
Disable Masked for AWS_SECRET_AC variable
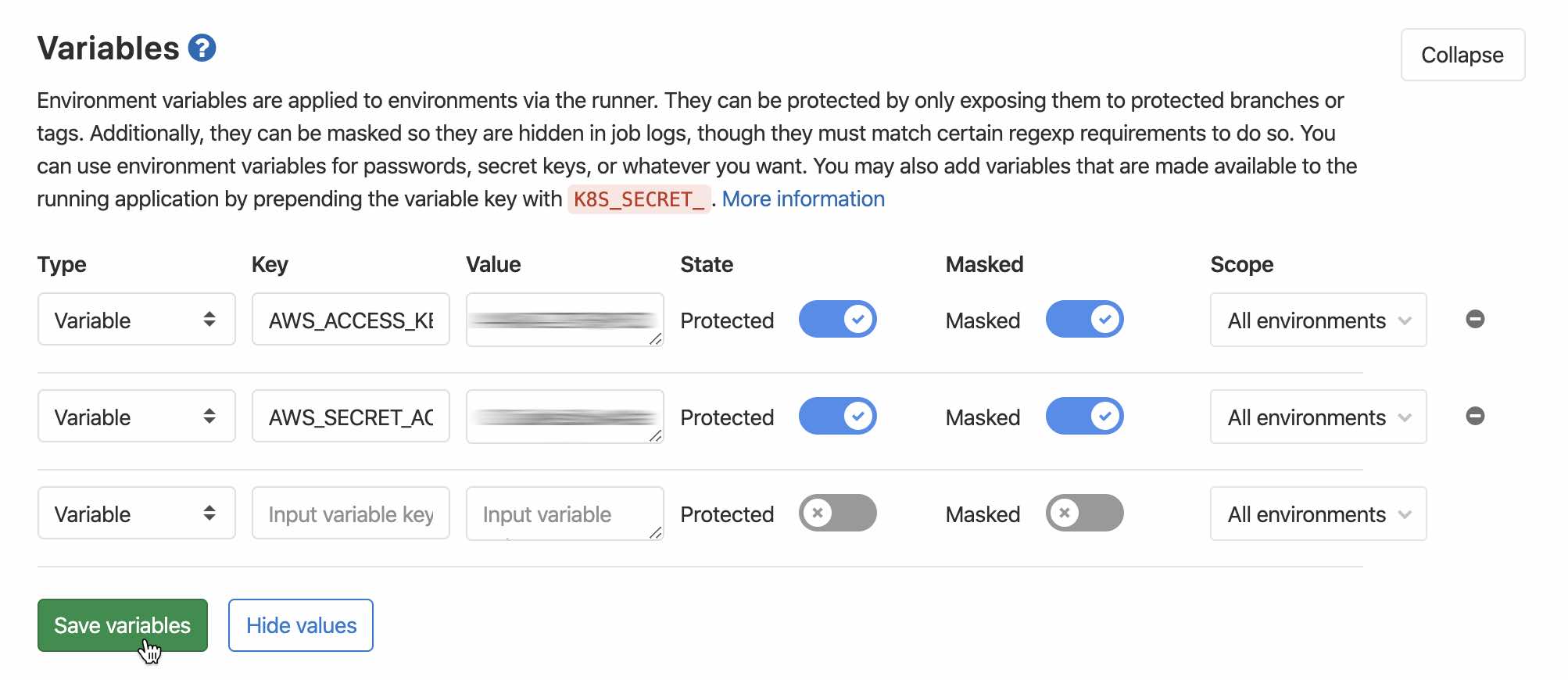1084,416
